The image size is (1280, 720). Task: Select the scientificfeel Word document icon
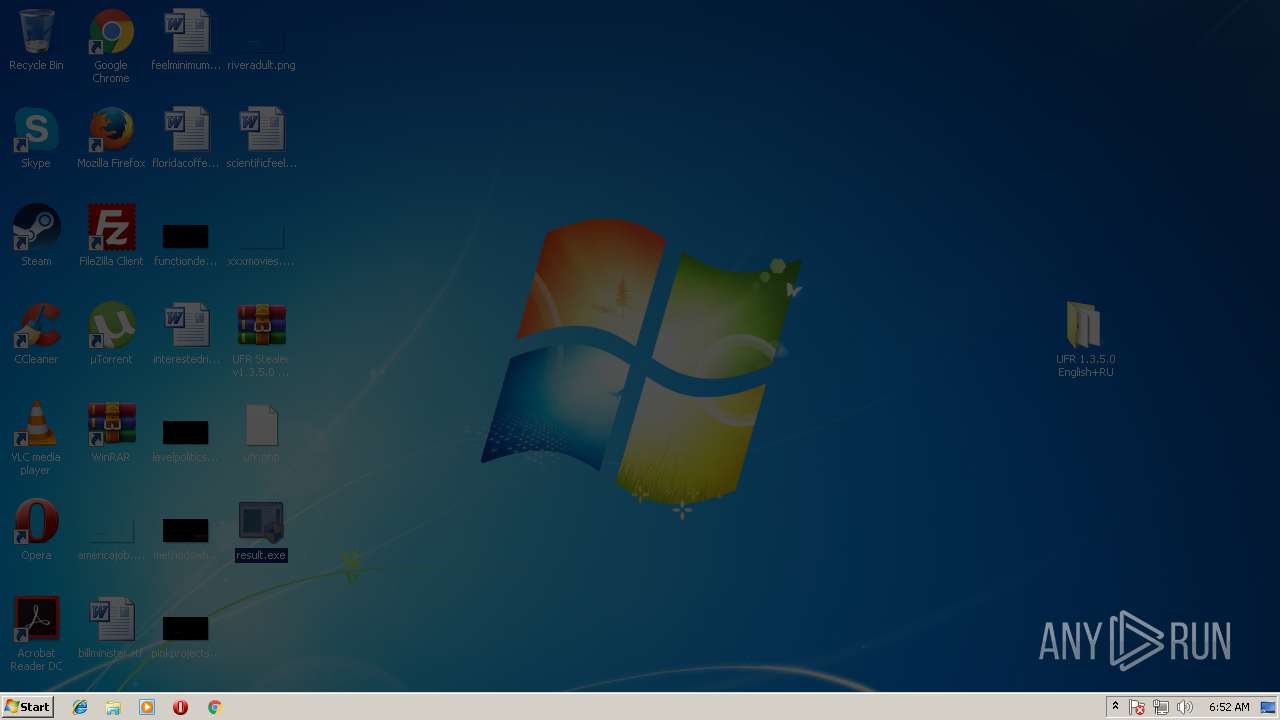pyautogui.click(x=261, y=138)
